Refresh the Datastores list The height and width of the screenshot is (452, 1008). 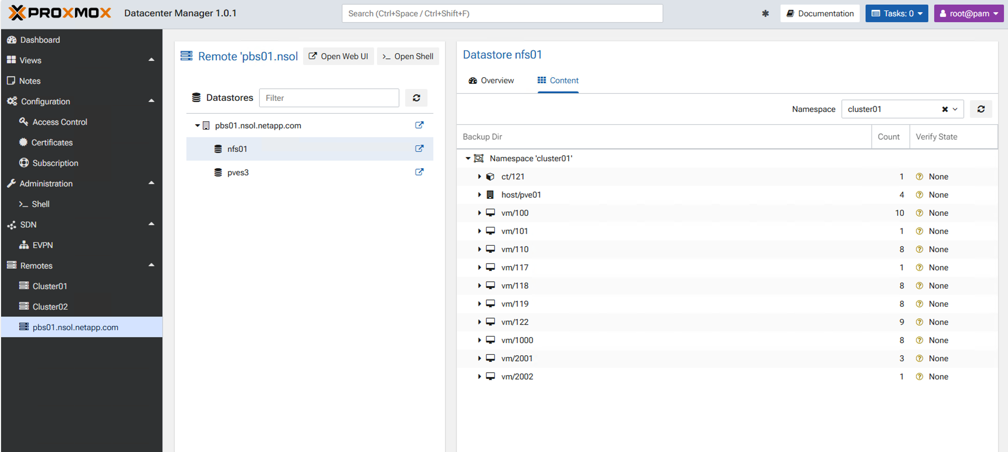[x=417, y=98]
